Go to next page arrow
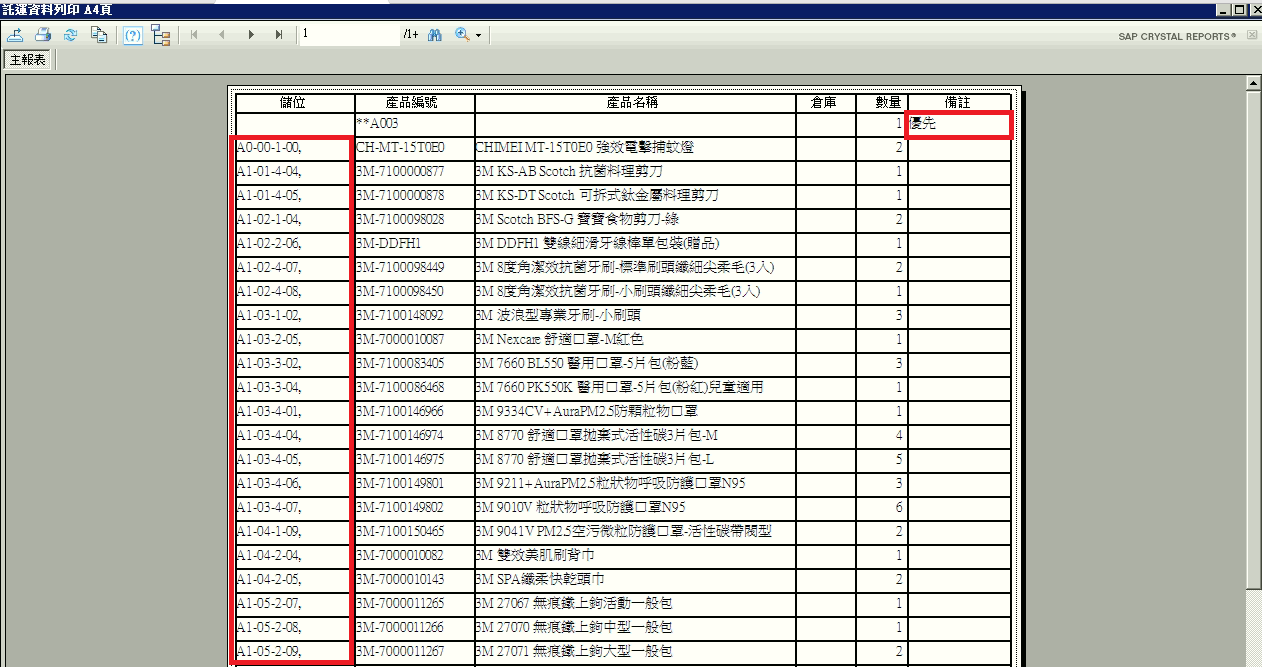The image size is (1262, 667). tap(251, 35)
